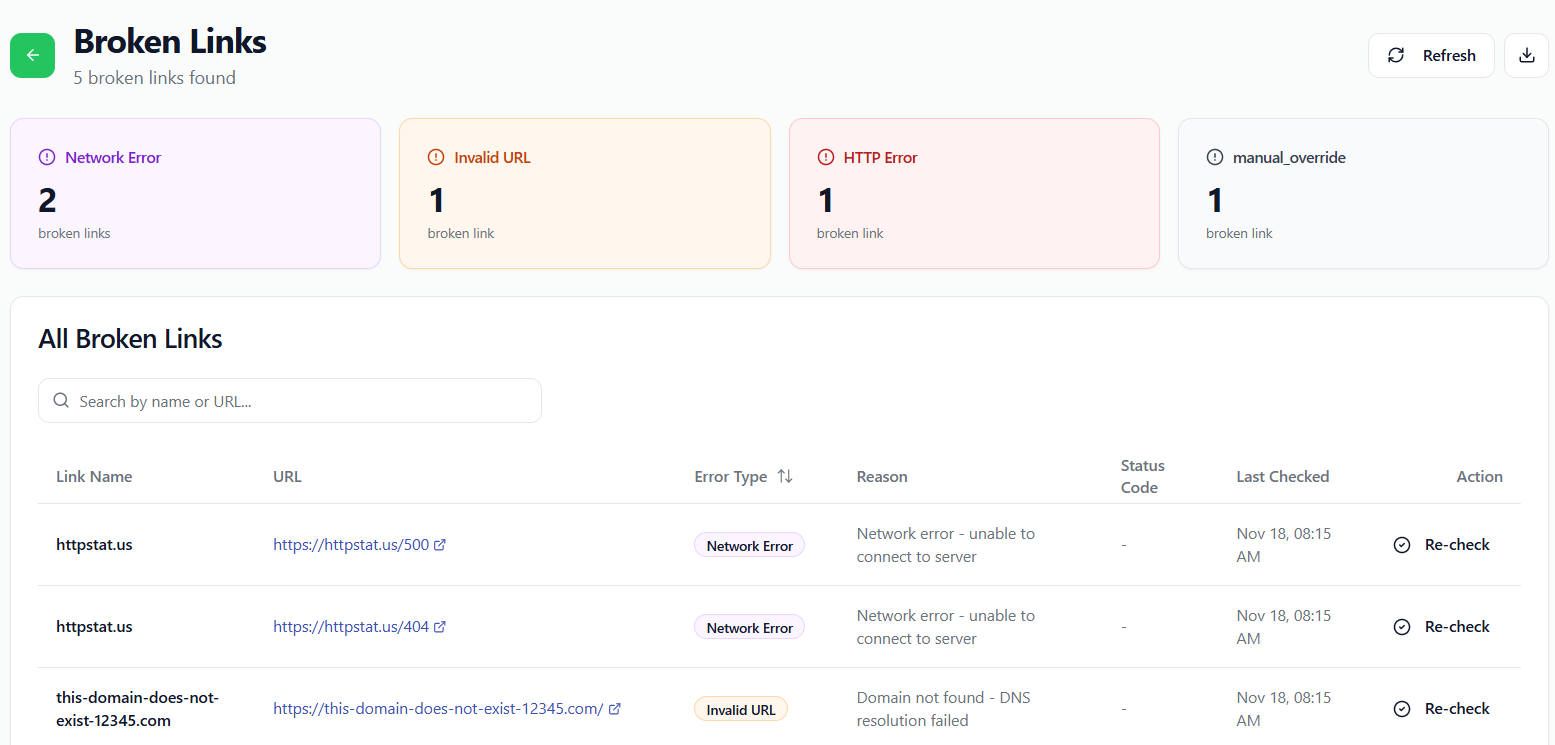Open the https://httpstat.us/500 link

[352, 544]
